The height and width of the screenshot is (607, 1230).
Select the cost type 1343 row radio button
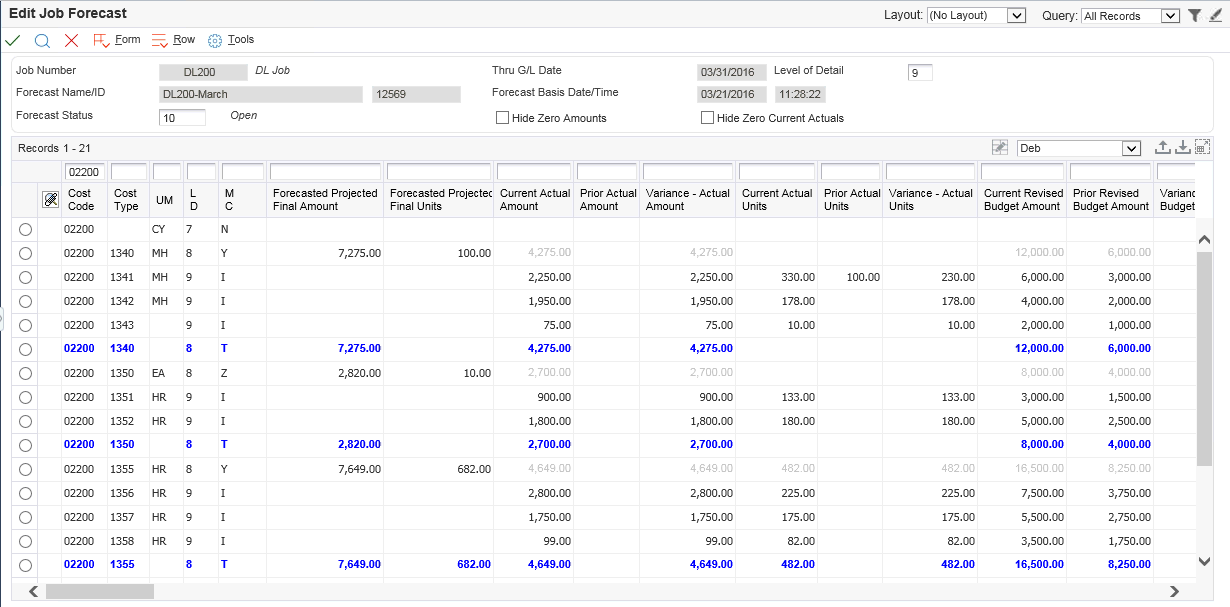[x=25, y=325]
